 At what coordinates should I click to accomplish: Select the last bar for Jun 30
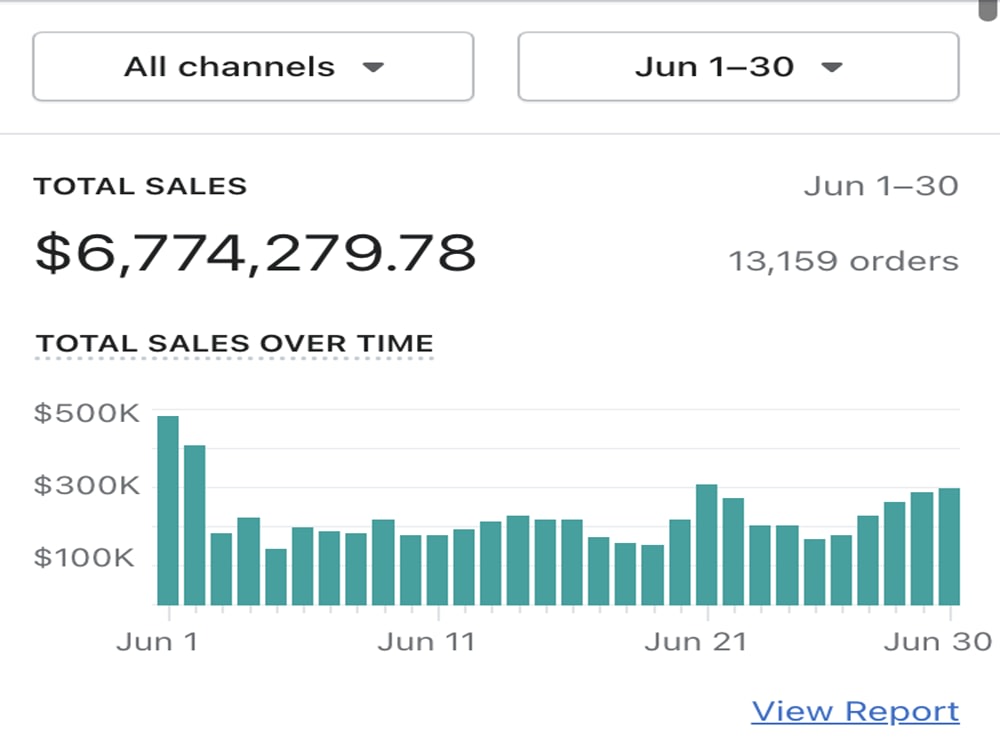coord(949,547)
